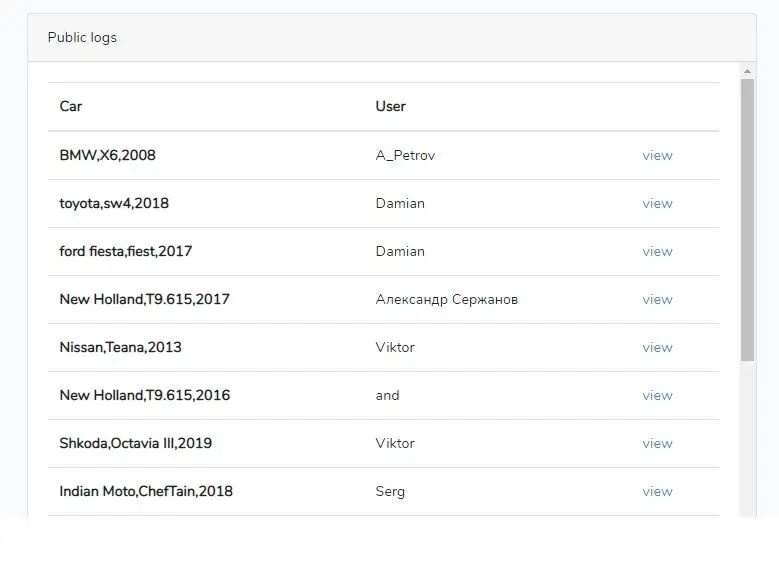Click the scrollbar track below the thumb
779x561 pixels.
(747, 437)
